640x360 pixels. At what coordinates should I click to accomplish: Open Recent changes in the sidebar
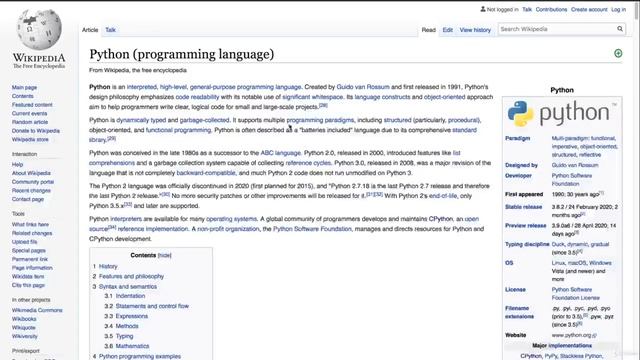(x=31, y=190)
